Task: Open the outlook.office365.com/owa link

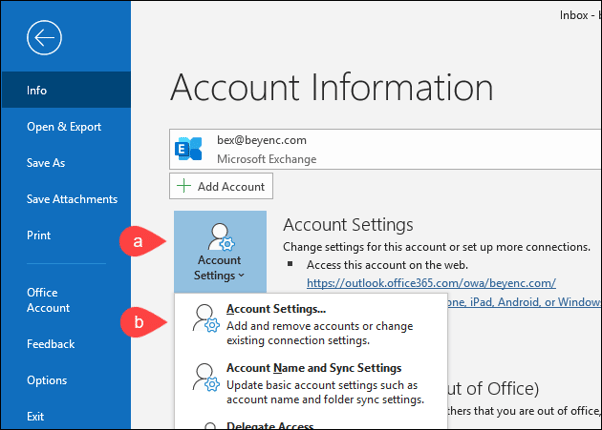Action: 431,283
